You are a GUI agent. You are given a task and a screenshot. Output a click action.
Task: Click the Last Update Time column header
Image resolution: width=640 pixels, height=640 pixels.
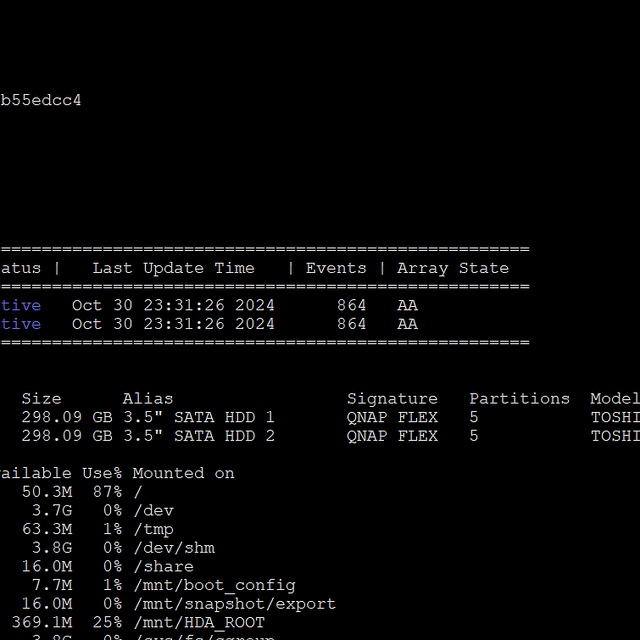click(173, 268)
